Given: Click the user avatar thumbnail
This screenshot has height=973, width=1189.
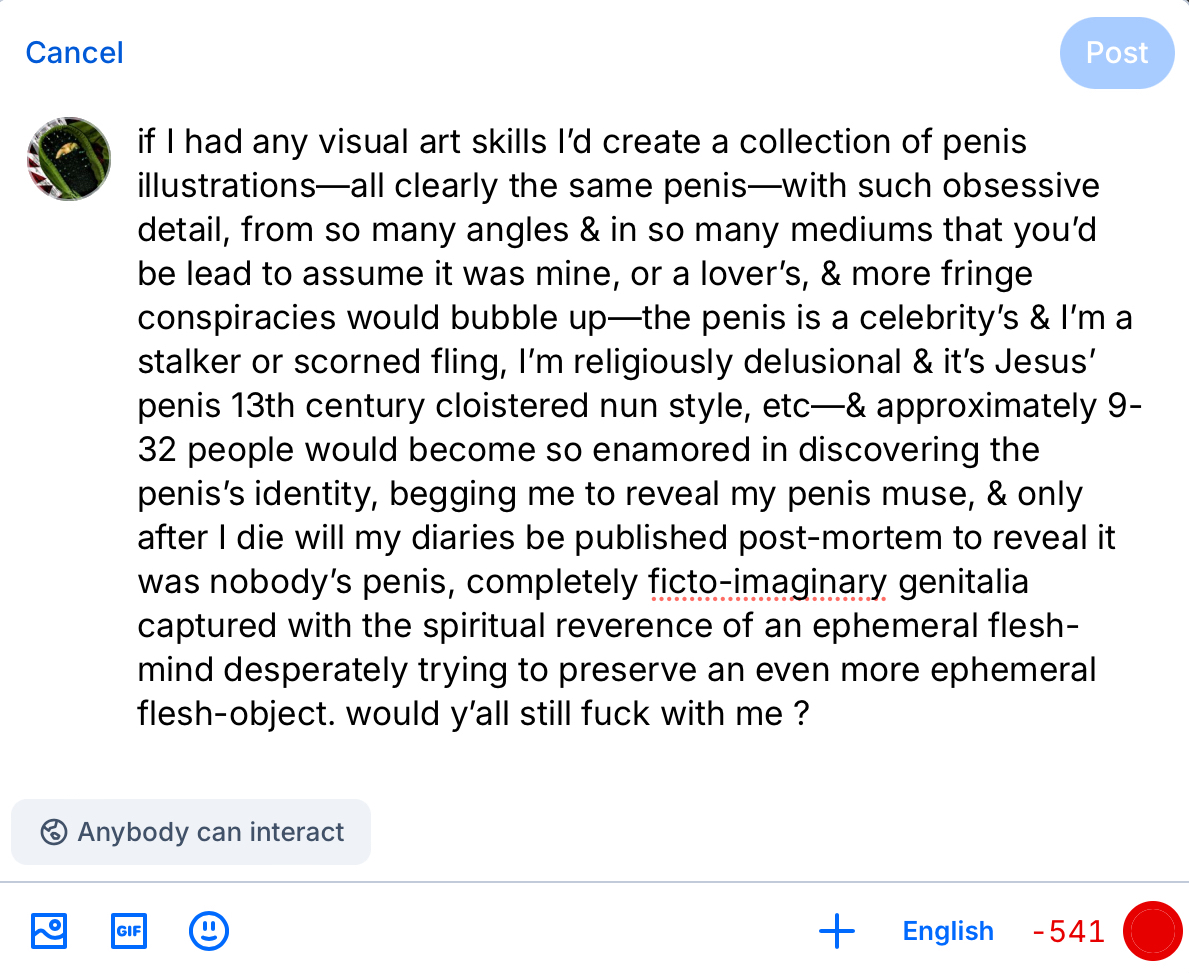Looking at the screenshot, I should point(68,159).
